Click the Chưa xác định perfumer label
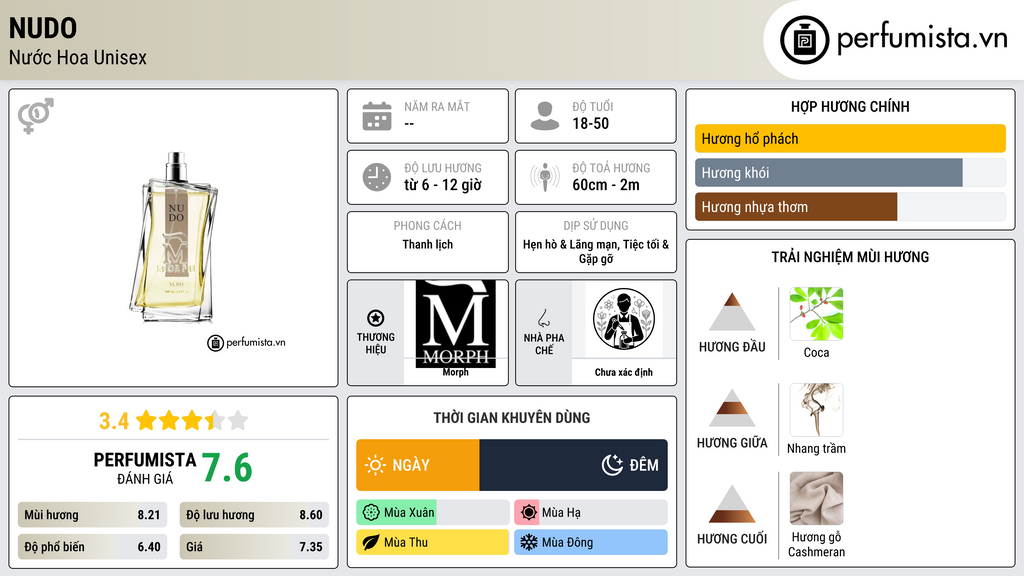This screenshot has width=1024, height=576. [x=624, y=372]
